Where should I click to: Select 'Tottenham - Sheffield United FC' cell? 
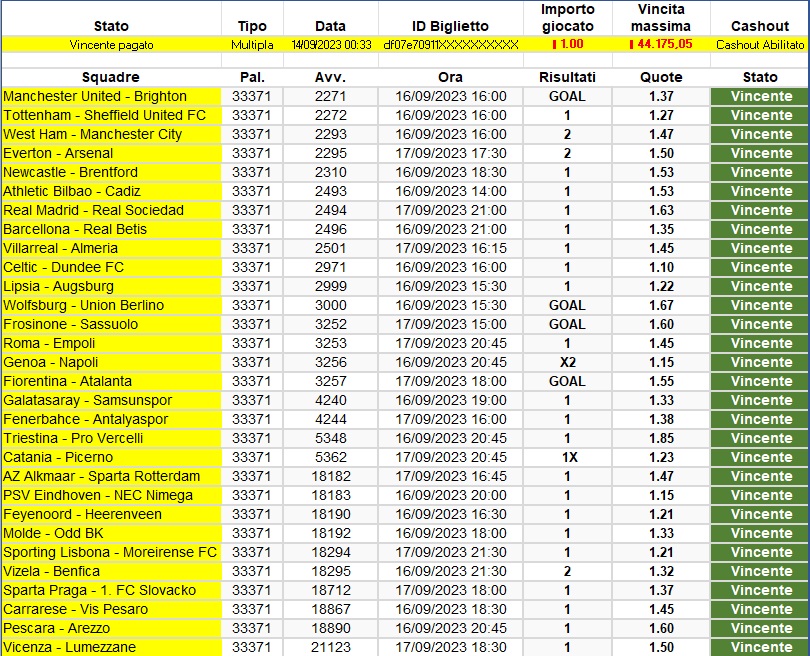112,116
